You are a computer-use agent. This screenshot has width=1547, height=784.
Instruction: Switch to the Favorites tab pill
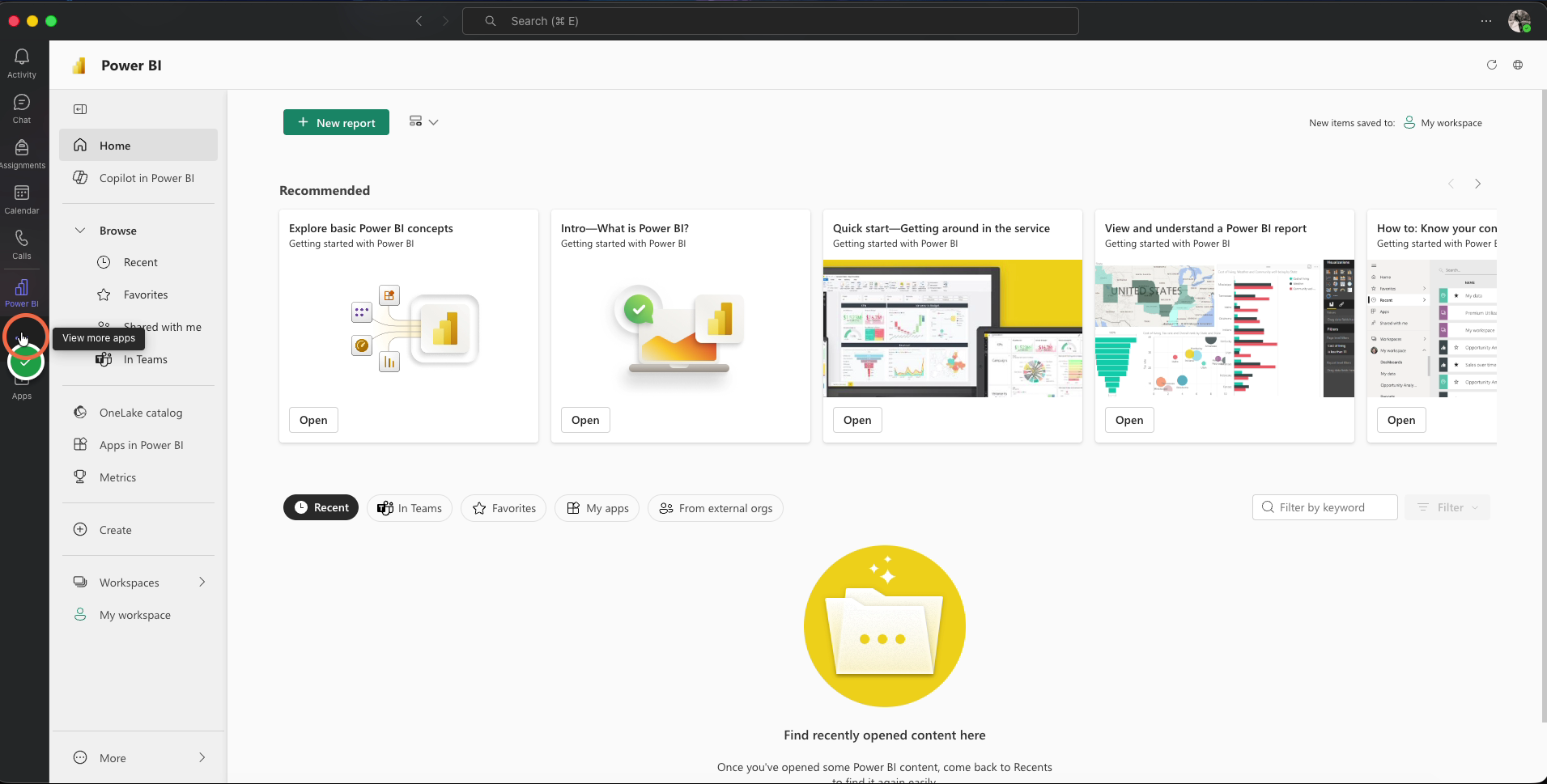click(504, 508)
